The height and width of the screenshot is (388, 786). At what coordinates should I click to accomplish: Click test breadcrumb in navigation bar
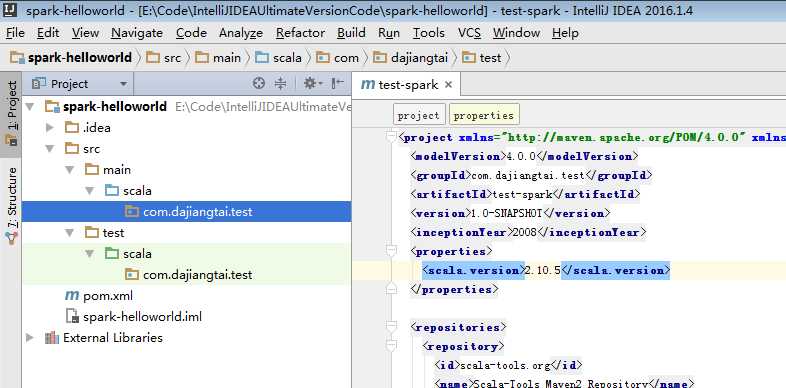[x=481, y=58]
